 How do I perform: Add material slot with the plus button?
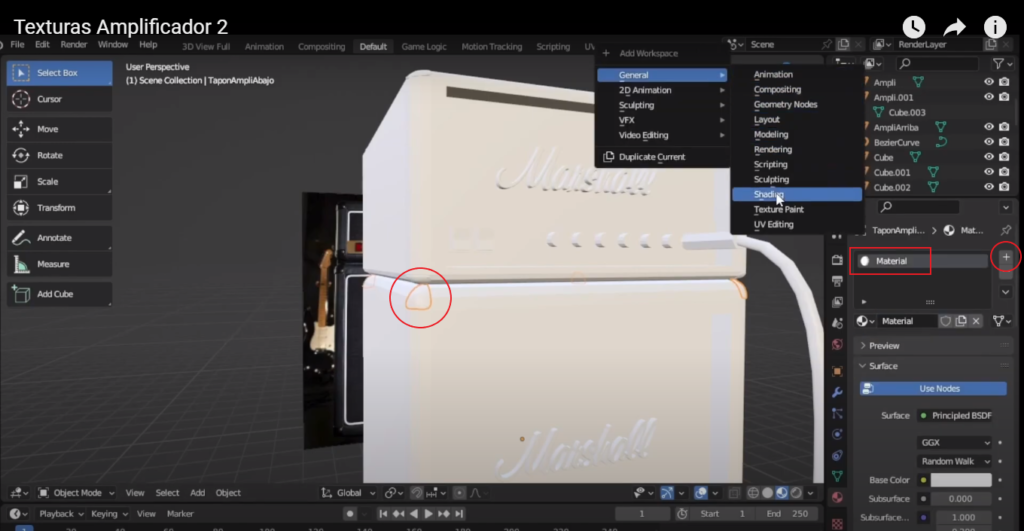pos(1006,257)
